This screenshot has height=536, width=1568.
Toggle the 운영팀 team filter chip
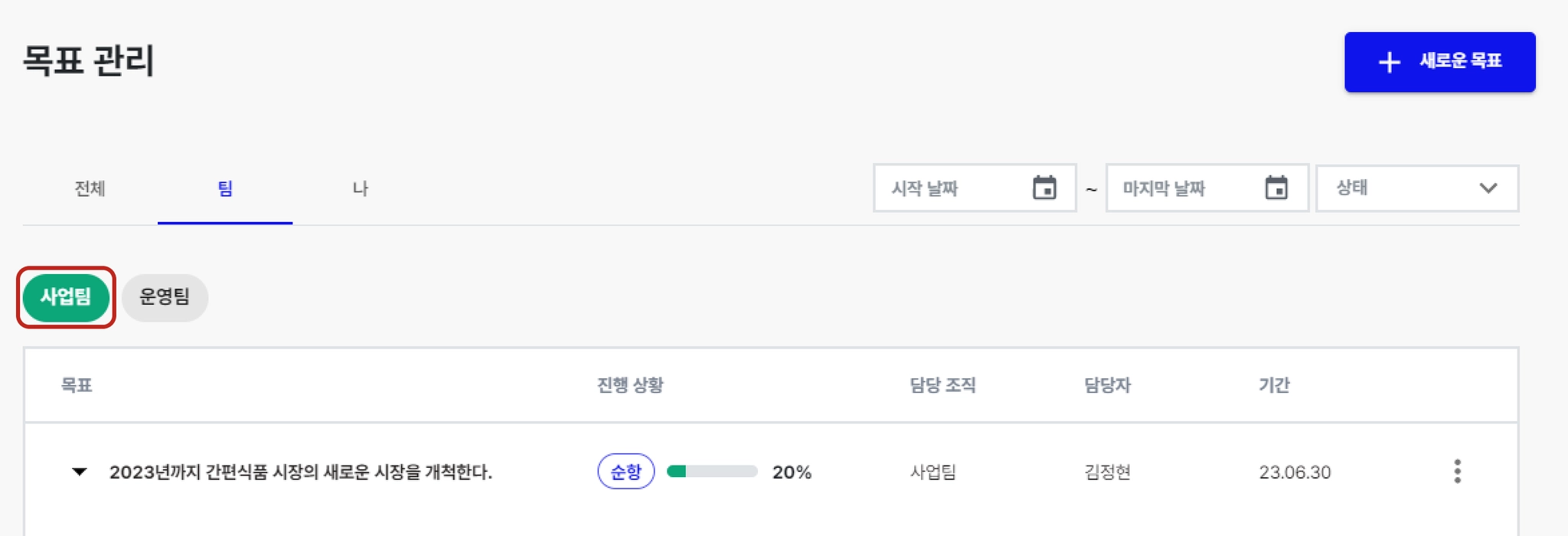pyautogui.click(x=165, y=297)
